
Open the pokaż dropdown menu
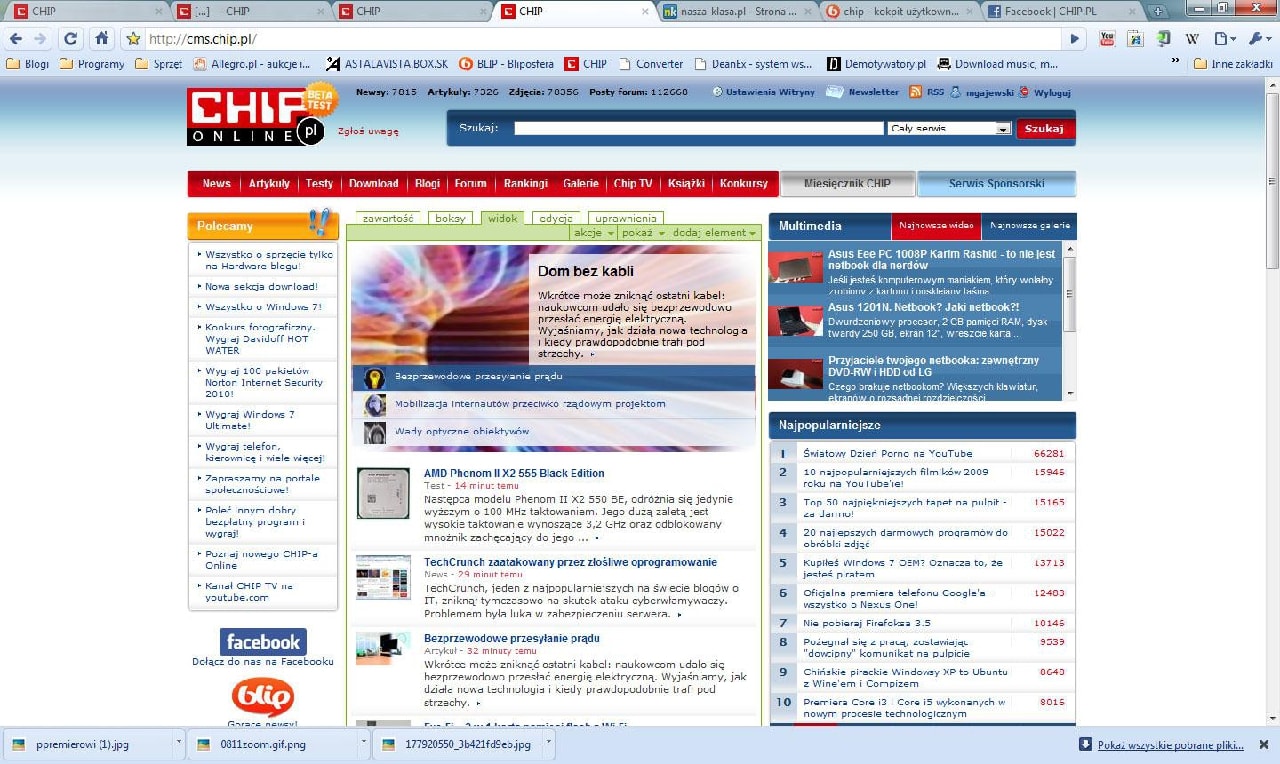coord(643,233)
